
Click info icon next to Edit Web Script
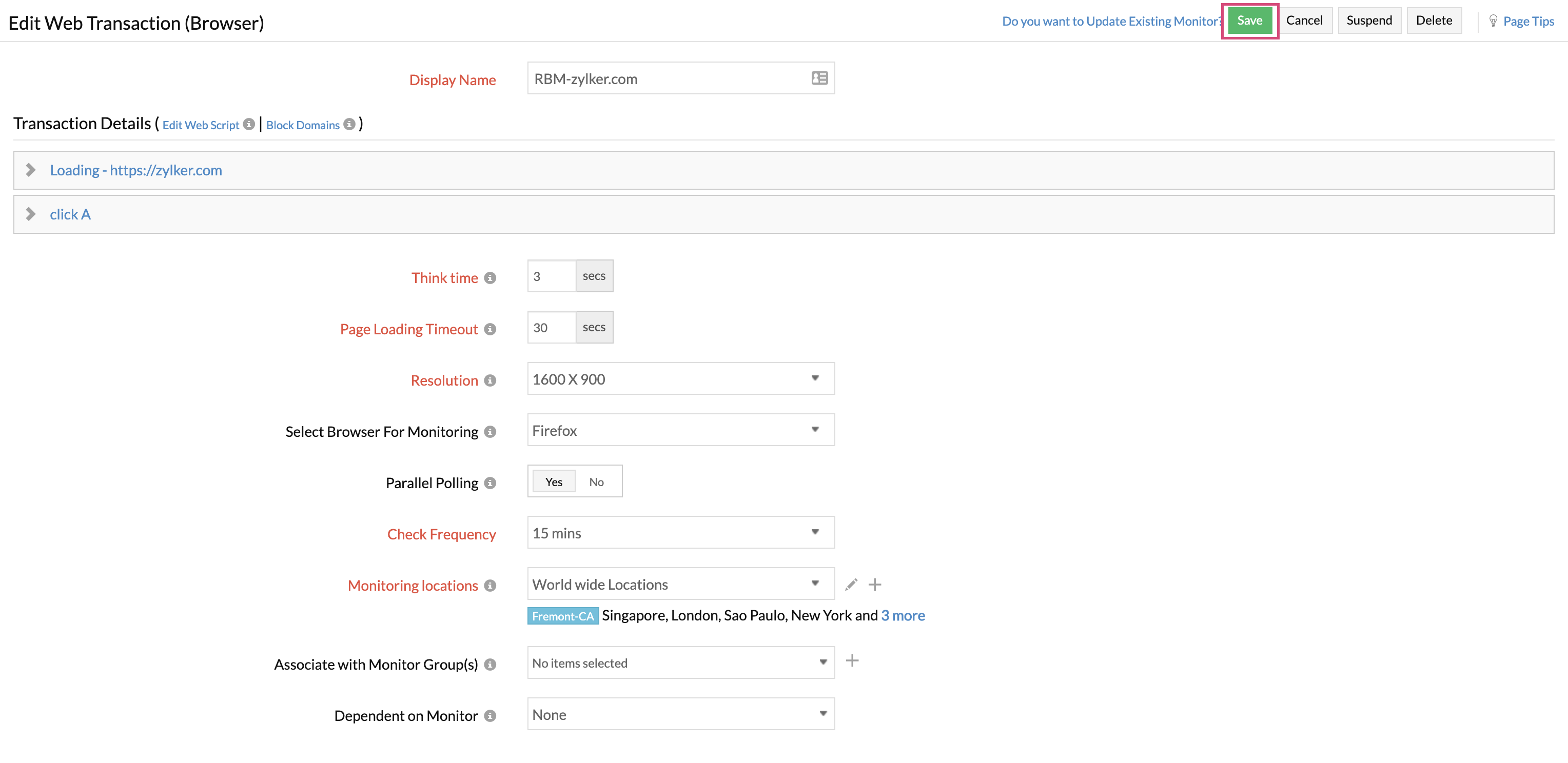click(248, 124)
